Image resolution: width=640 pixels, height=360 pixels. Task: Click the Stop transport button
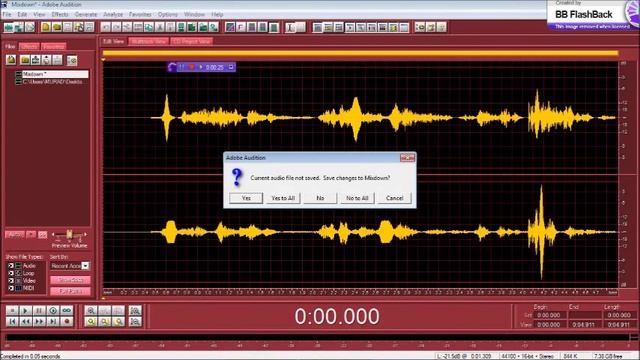pos(12,311)
